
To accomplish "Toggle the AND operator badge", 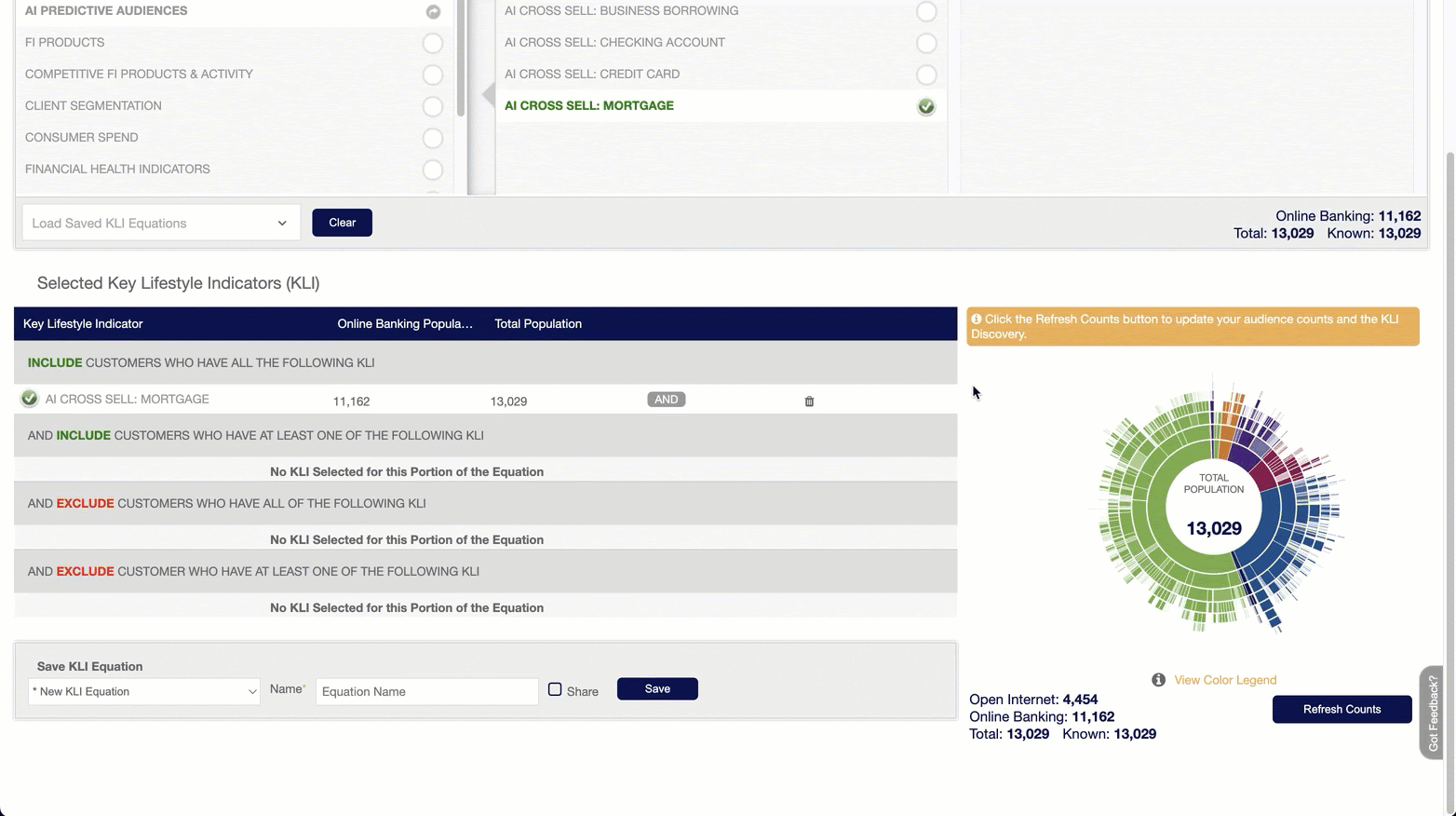I will (x=666, y=400).
